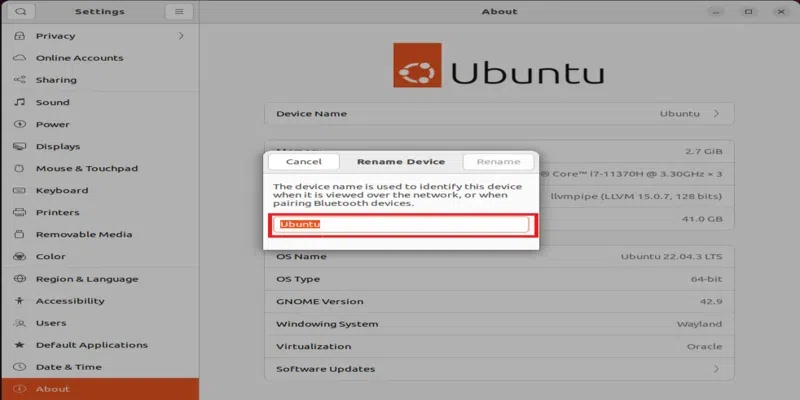The image size is (800, 400).
Task: Open Keyboard settings
Action: click(x=99, y=190)
